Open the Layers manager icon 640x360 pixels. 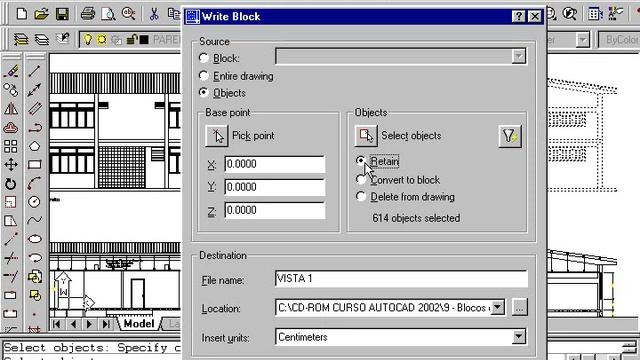pyautogui.click(x=20, y=40)
